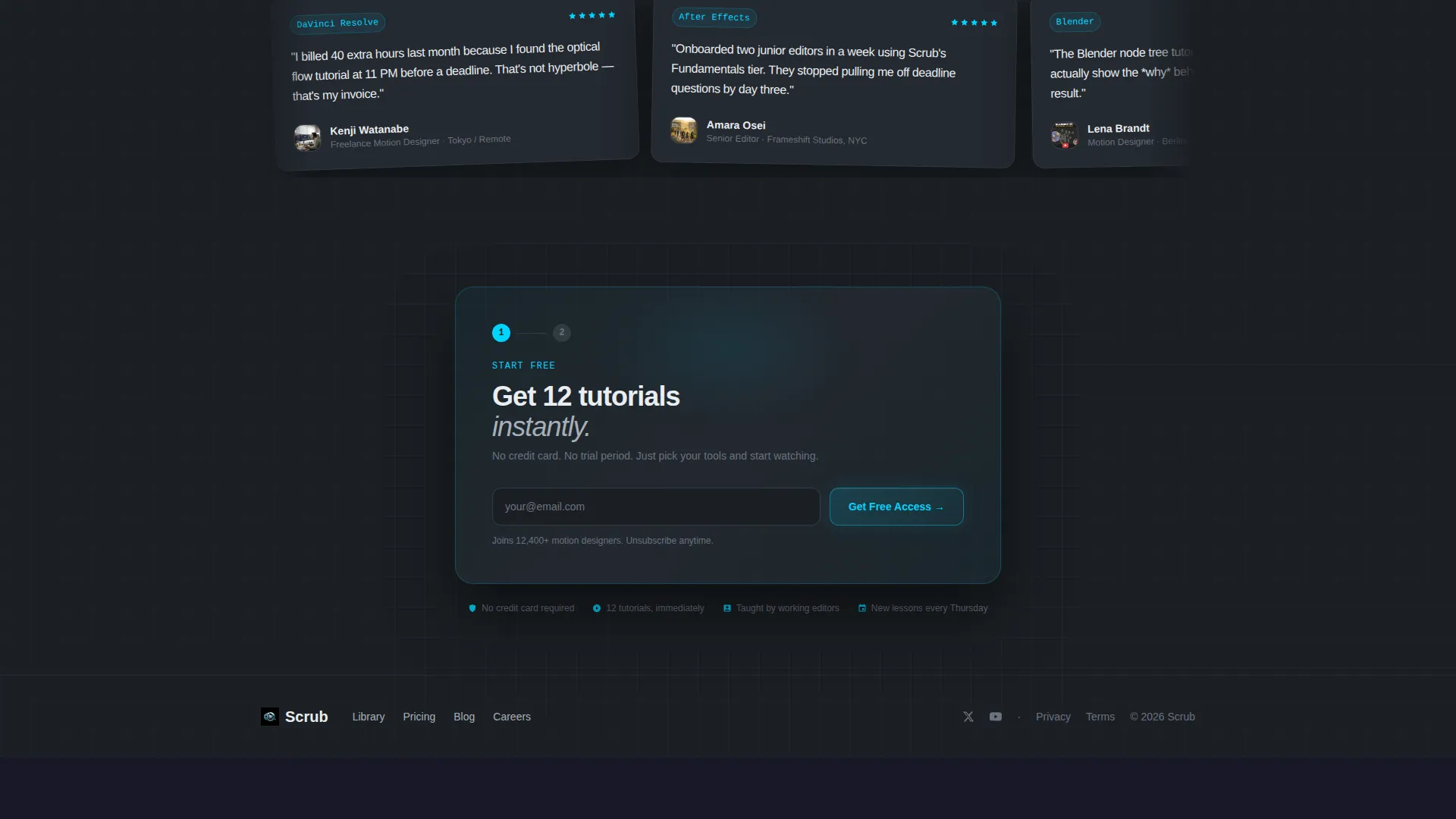Click the Scrub logo icon in footer

[x=269, y=717]
